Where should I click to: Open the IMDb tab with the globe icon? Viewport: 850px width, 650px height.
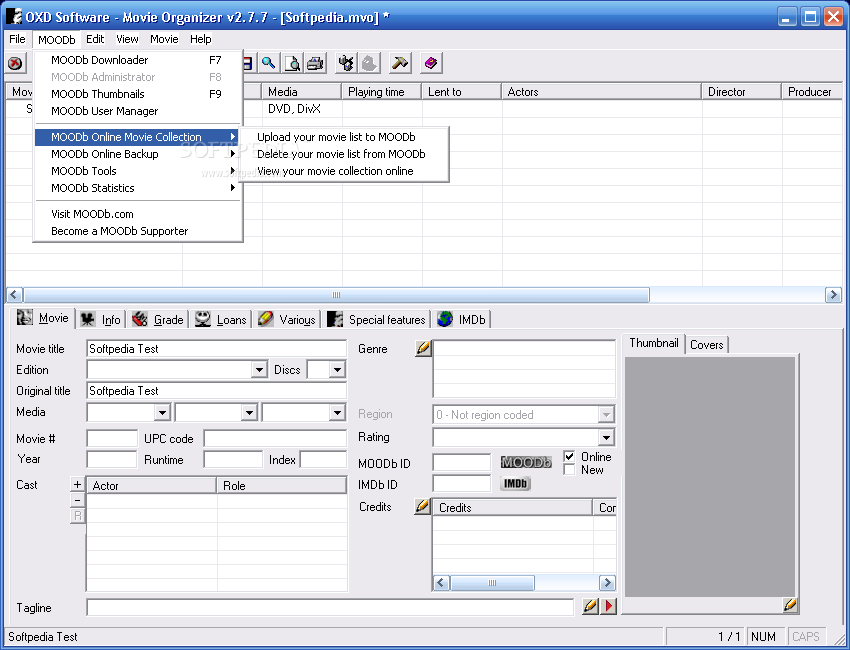tap(462, 320)
